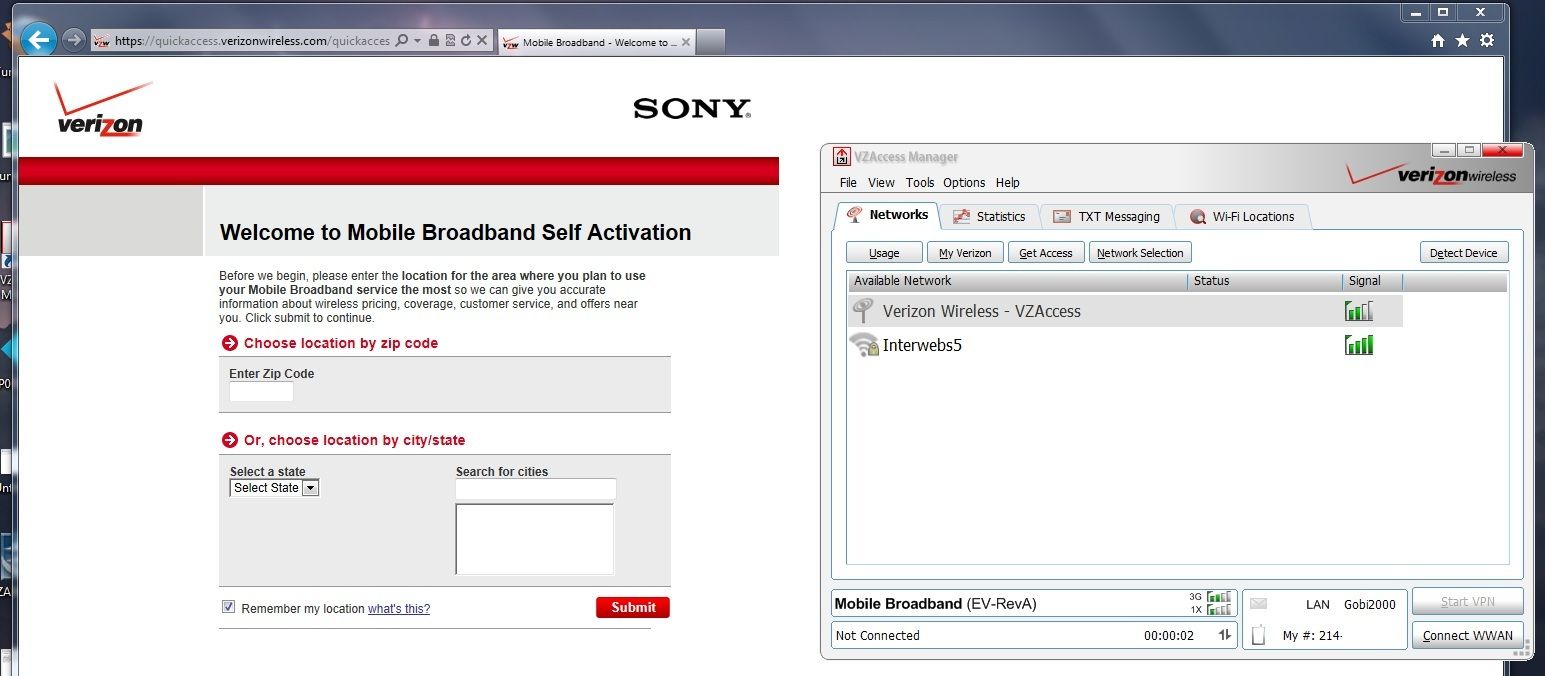Close the Mobile Broadband browser tab
The width and height of the screenshot is (1545, 676).
point(686,43)
